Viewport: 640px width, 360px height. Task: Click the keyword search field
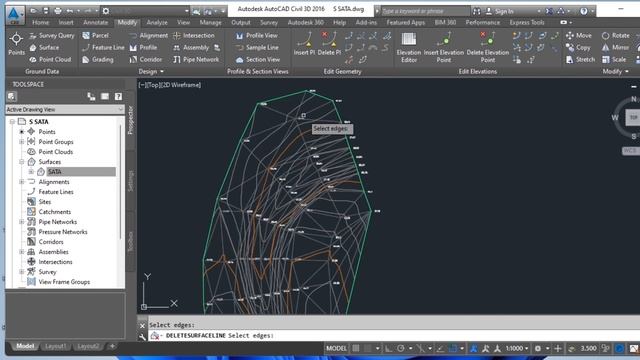click(425, 11)
